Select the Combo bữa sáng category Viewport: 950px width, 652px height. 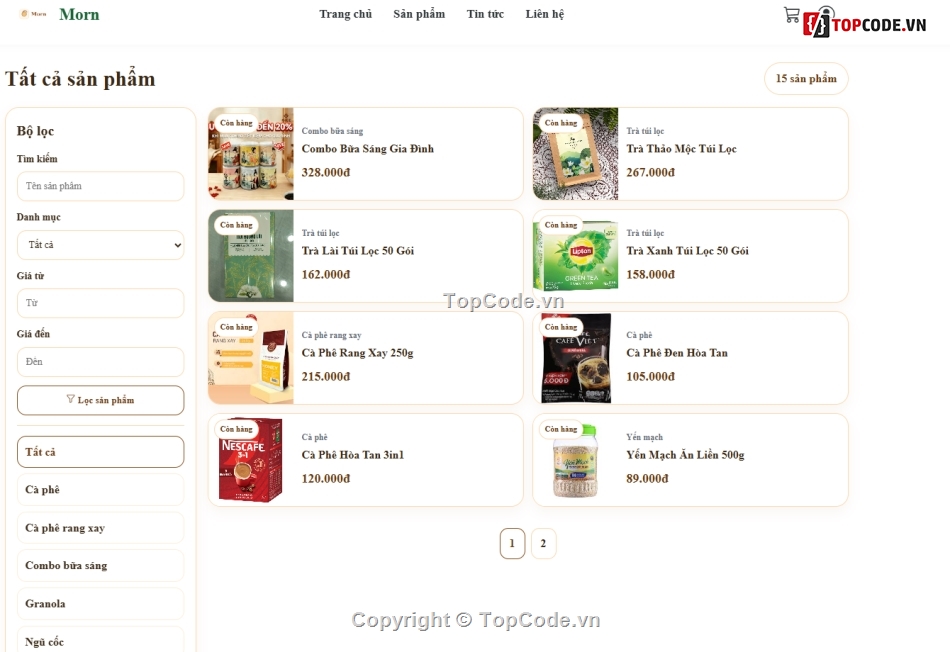(x=101, y=565)
